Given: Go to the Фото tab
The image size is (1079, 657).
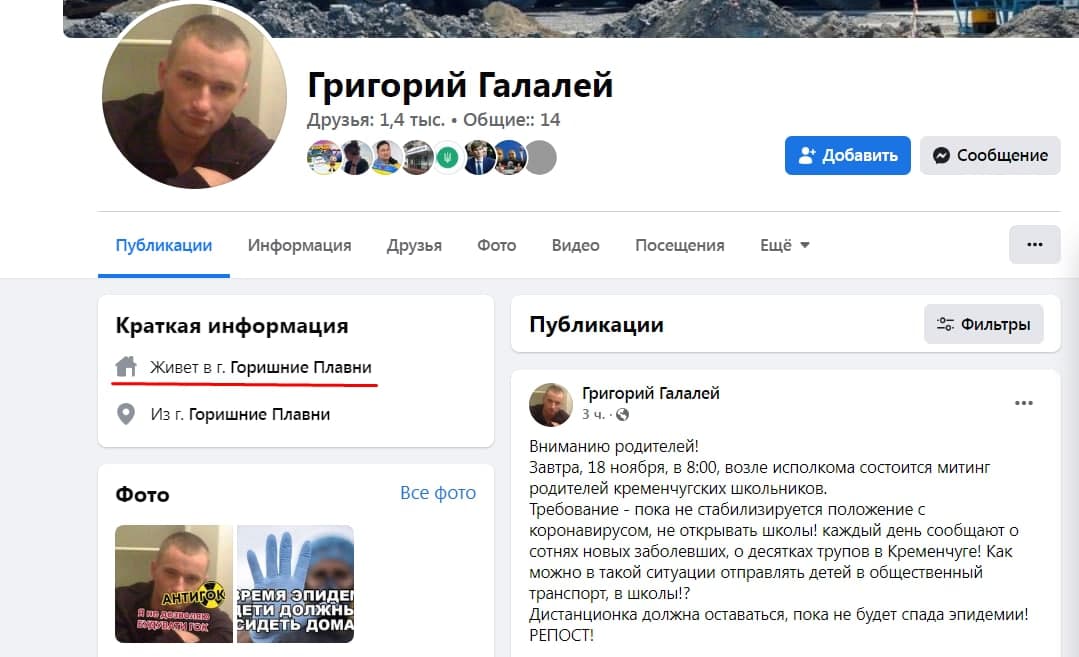Looking at the screenshot, I should [x=496, y=245].
